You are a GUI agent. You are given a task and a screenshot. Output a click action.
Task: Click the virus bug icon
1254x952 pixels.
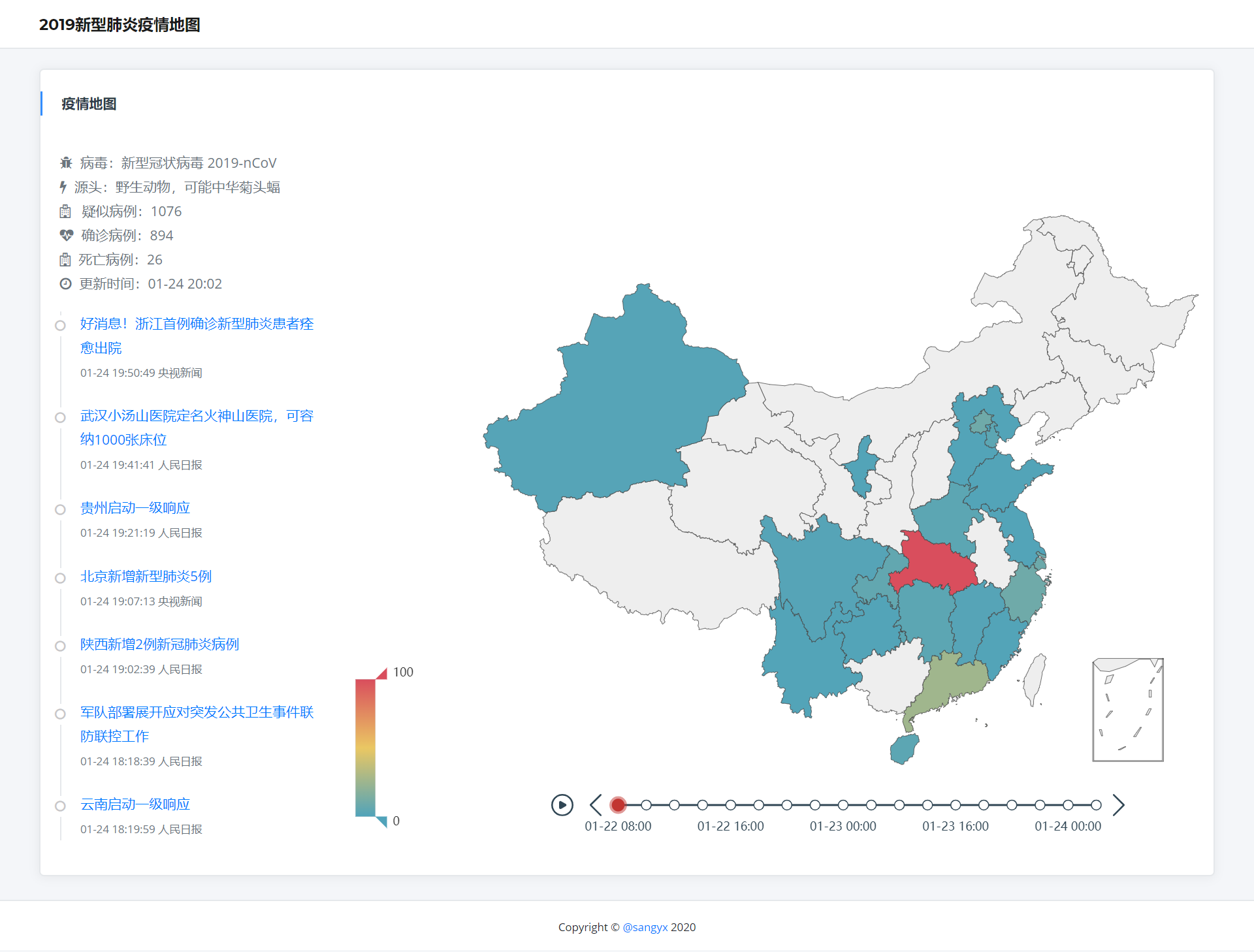tap(66, 163)
